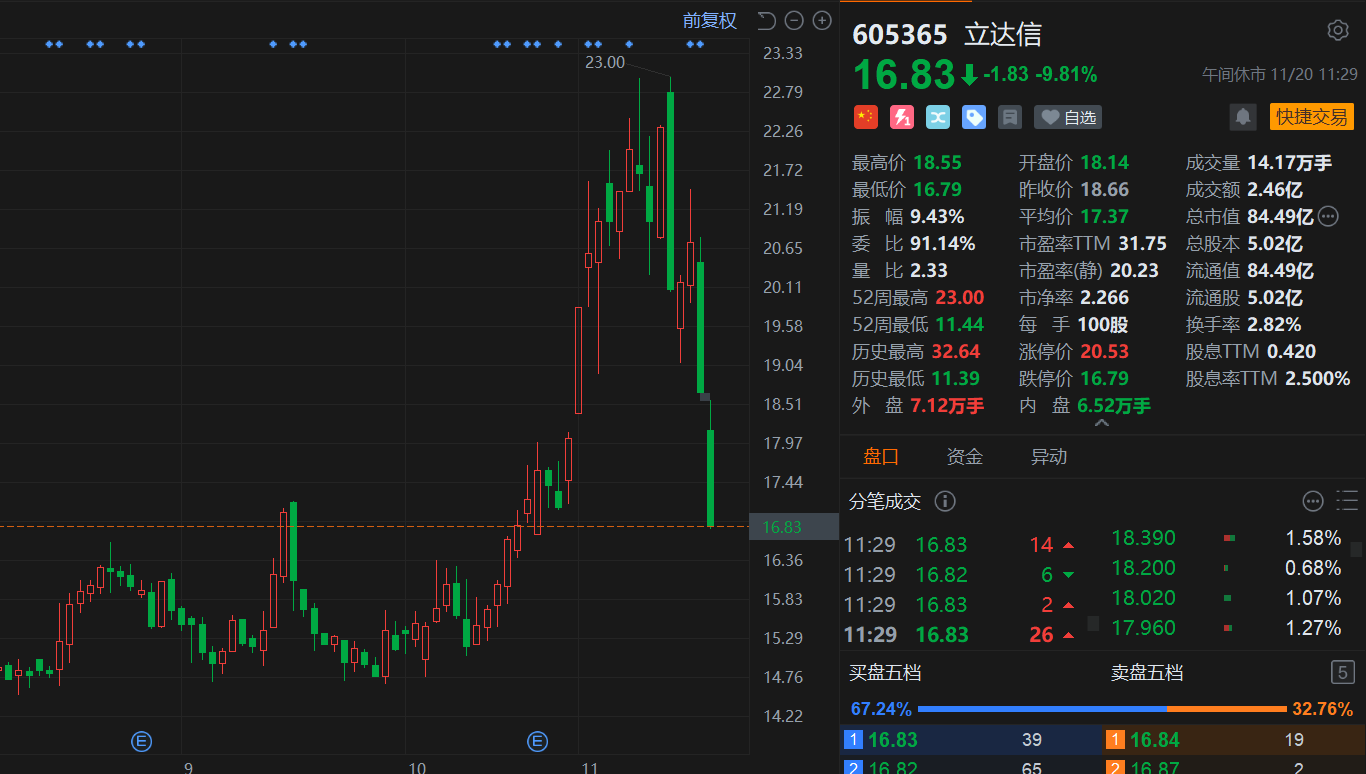The height and width of the screenshot is (774, 1366).
Task: Click the pink lightning bolt badge
Action: (x=902, y=117)
